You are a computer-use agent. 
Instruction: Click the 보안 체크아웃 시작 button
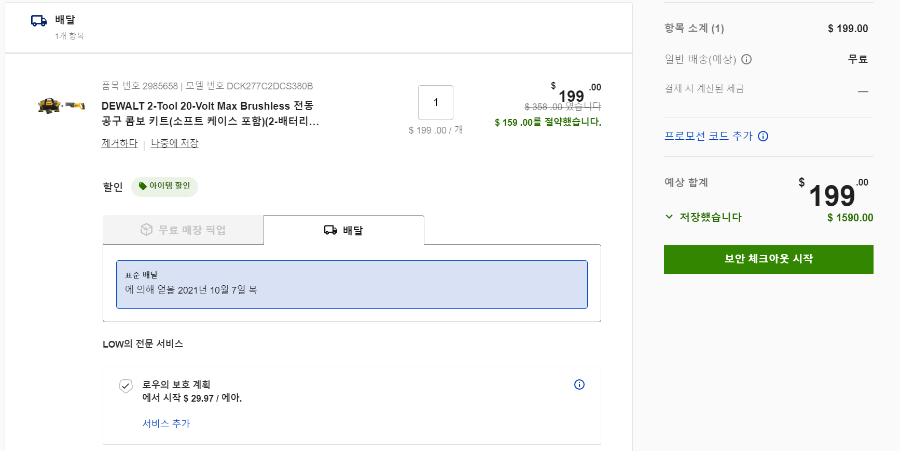point(769,259)
